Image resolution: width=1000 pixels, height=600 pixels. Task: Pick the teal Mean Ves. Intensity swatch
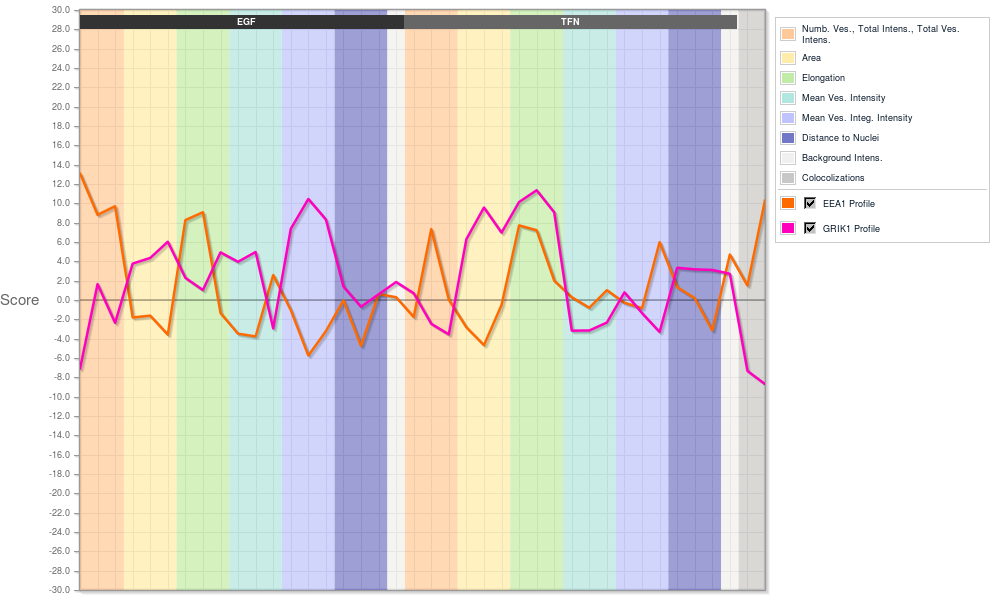click(x=788, y=98)
